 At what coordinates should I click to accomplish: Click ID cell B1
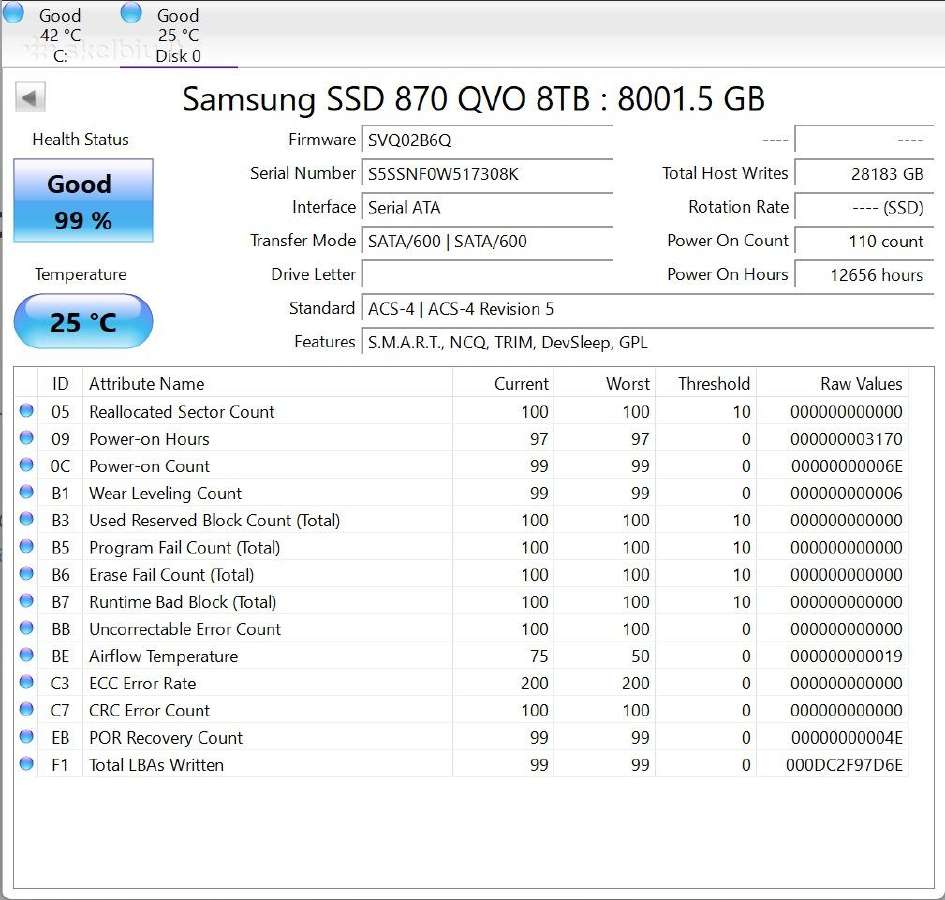tap(60, 493)
